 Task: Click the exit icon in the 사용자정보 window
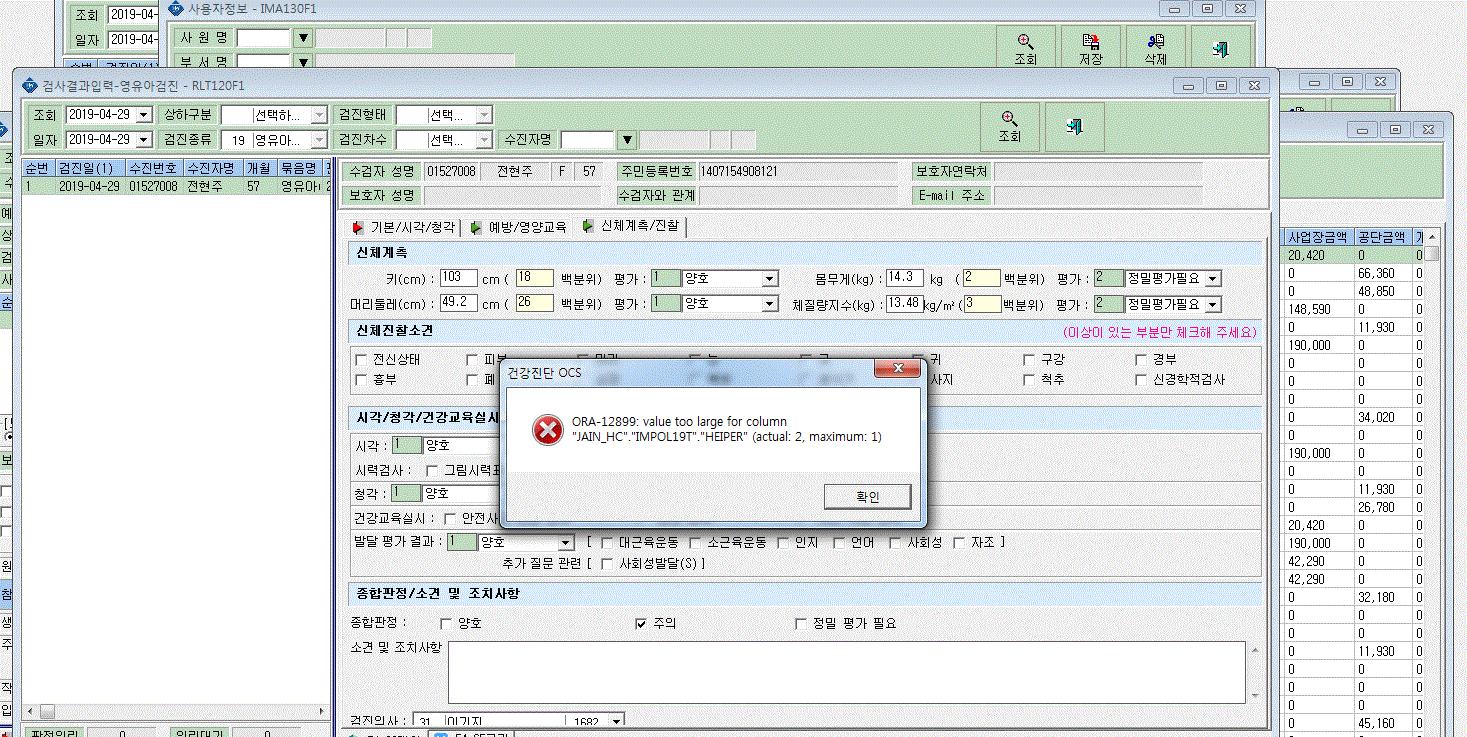pos(1221,49)
